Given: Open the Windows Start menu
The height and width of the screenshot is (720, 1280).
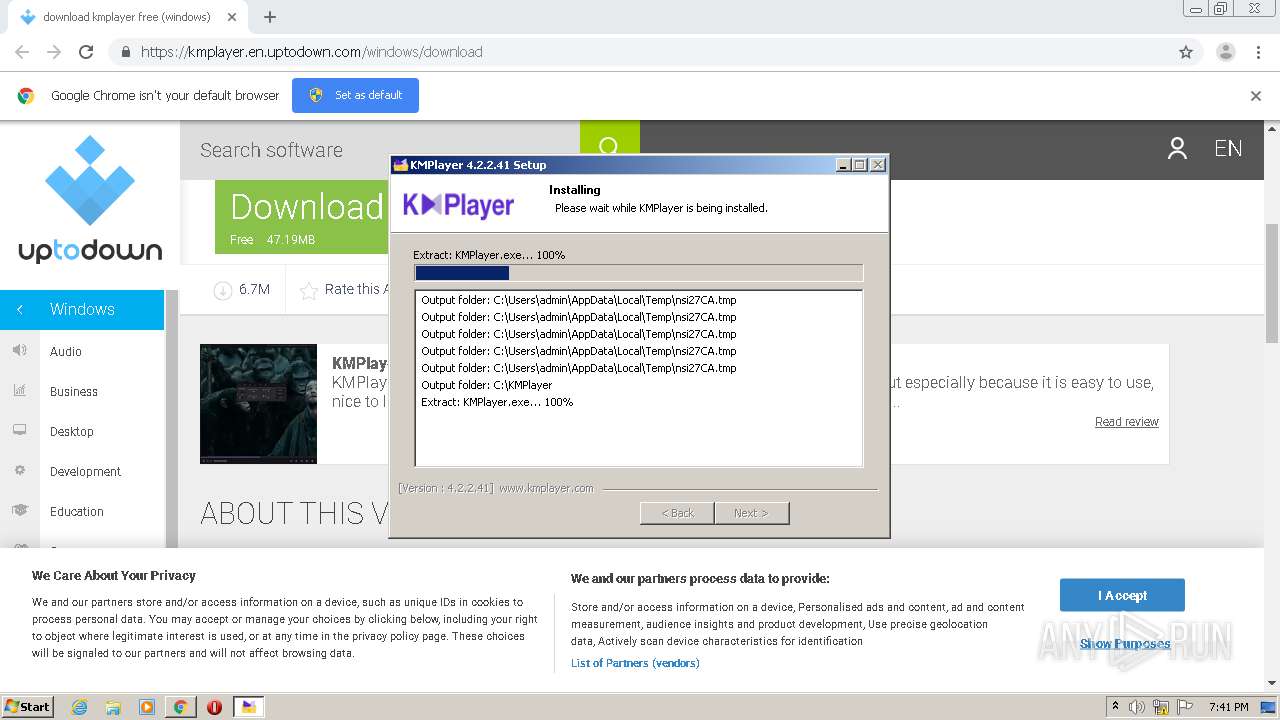Looking at the screenshot, I should (x=27, y=706).
